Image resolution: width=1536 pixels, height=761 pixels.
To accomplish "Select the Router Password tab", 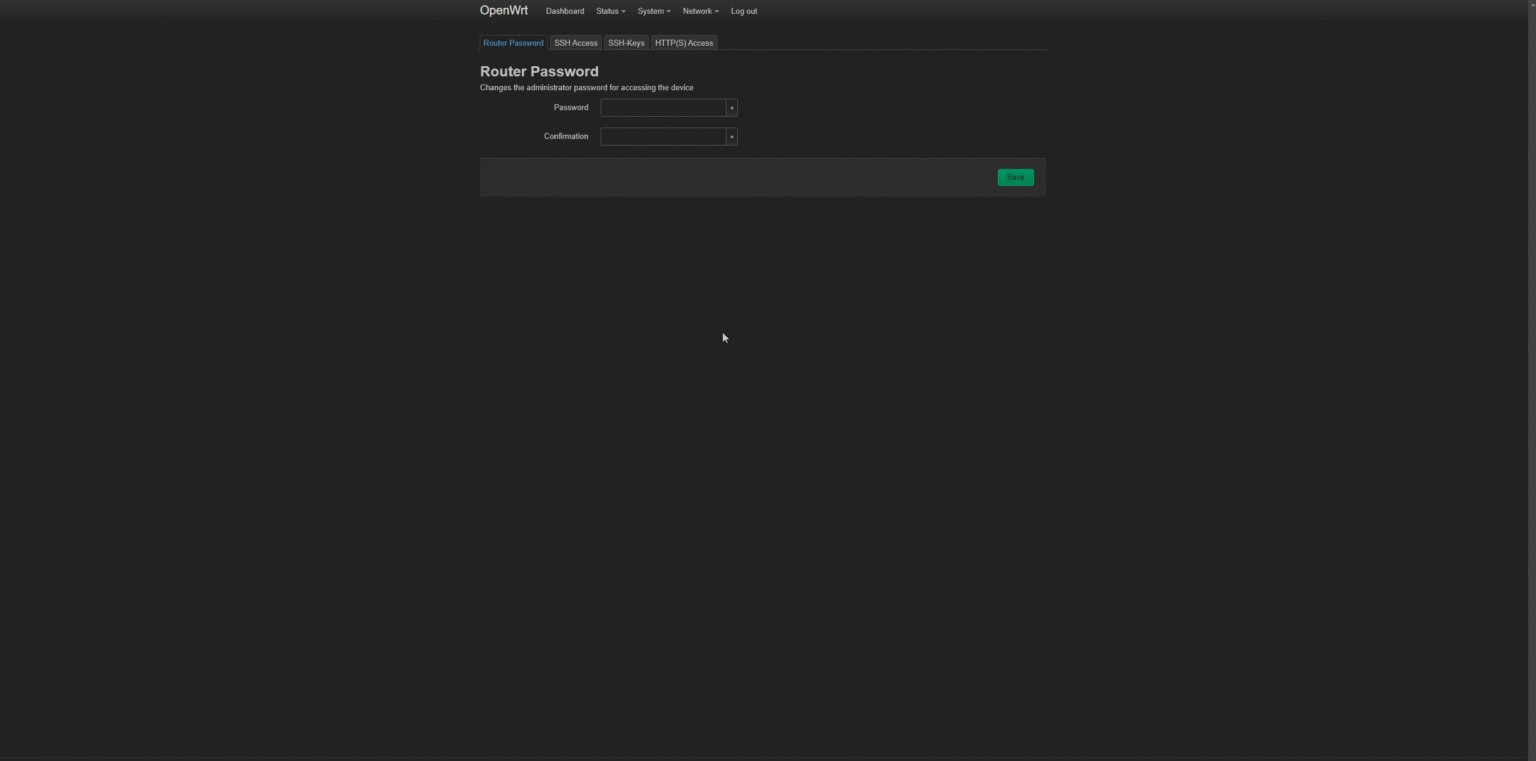I will point(513,43).
